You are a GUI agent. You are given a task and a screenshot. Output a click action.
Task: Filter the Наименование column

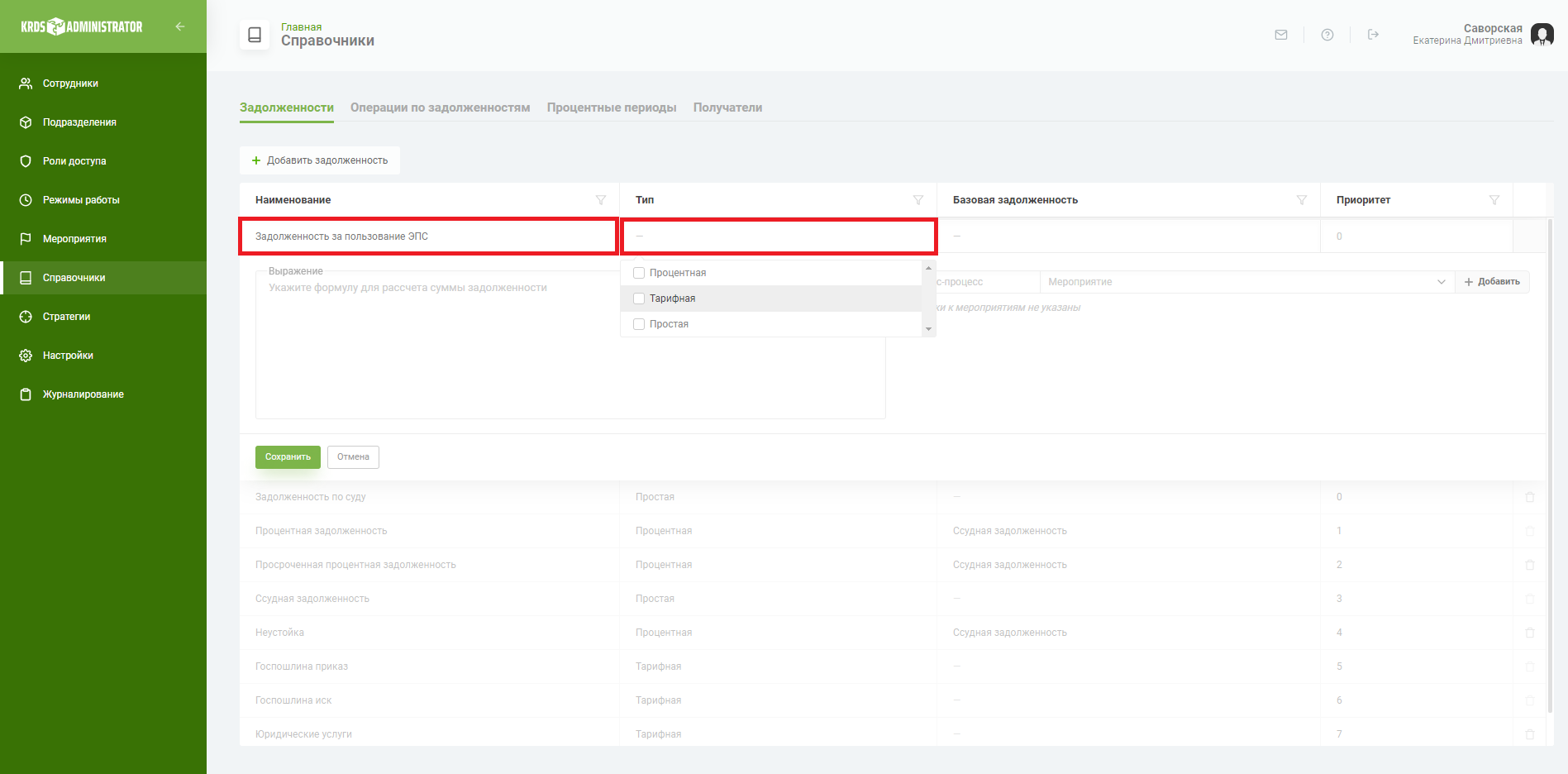pos(601,200)
